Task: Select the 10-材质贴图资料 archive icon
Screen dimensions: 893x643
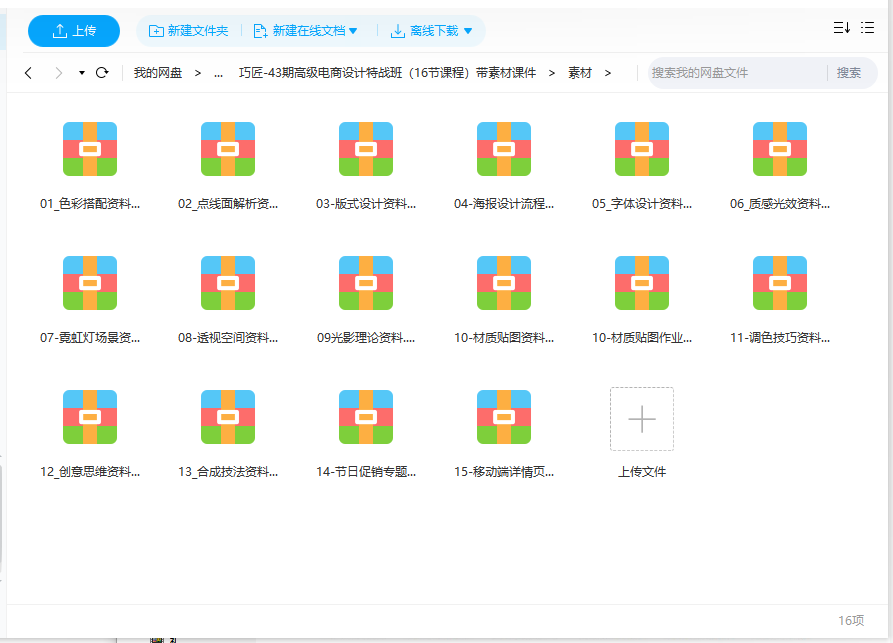Action: click(x=504, y=282)
